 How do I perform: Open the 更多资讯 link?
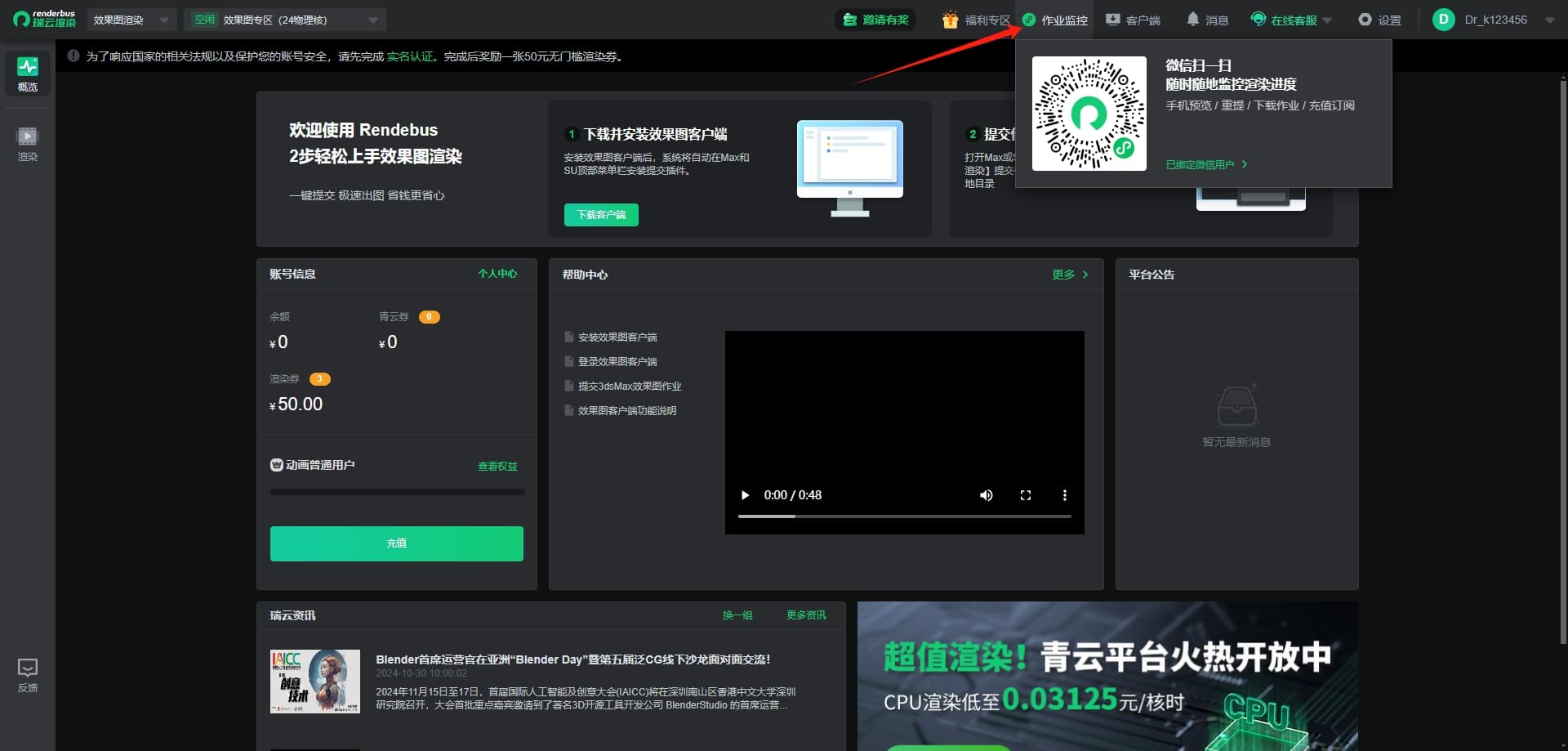806,615
